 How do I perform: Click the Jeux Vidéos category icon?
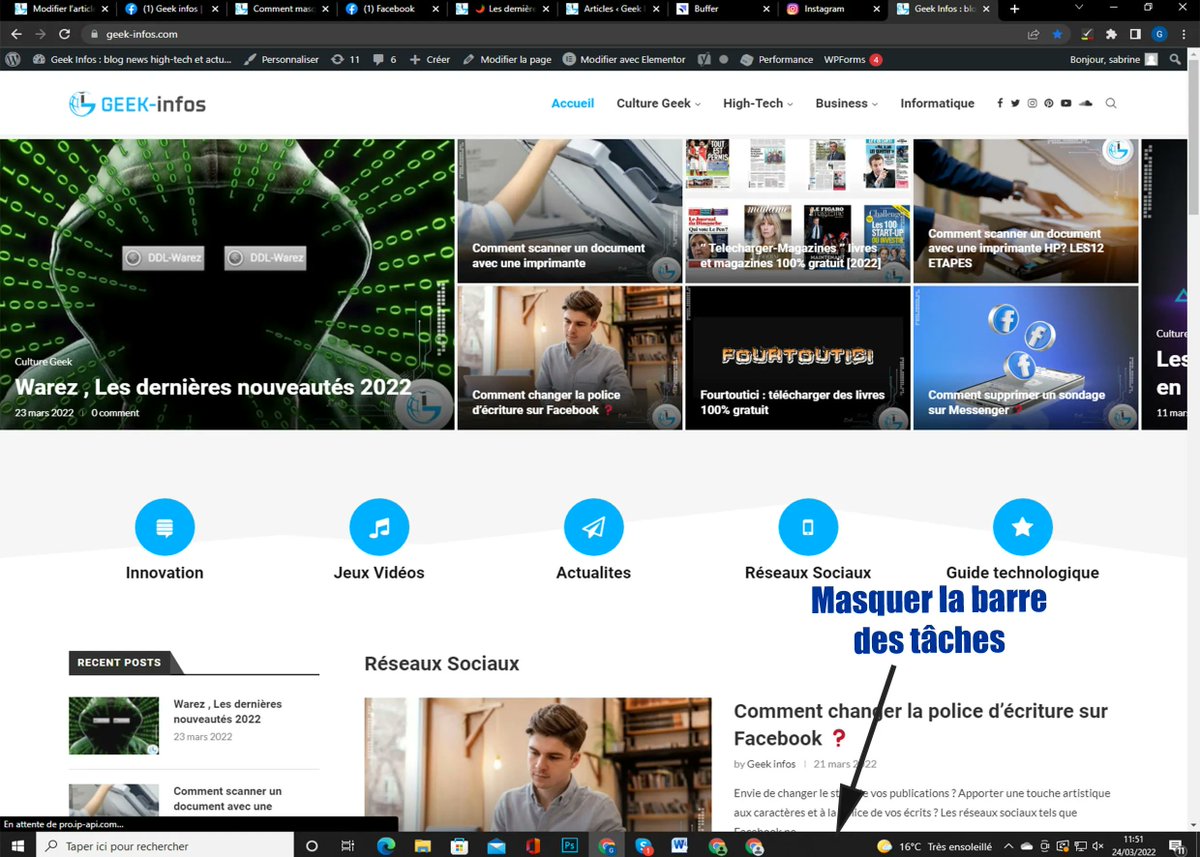pos(379,526)
